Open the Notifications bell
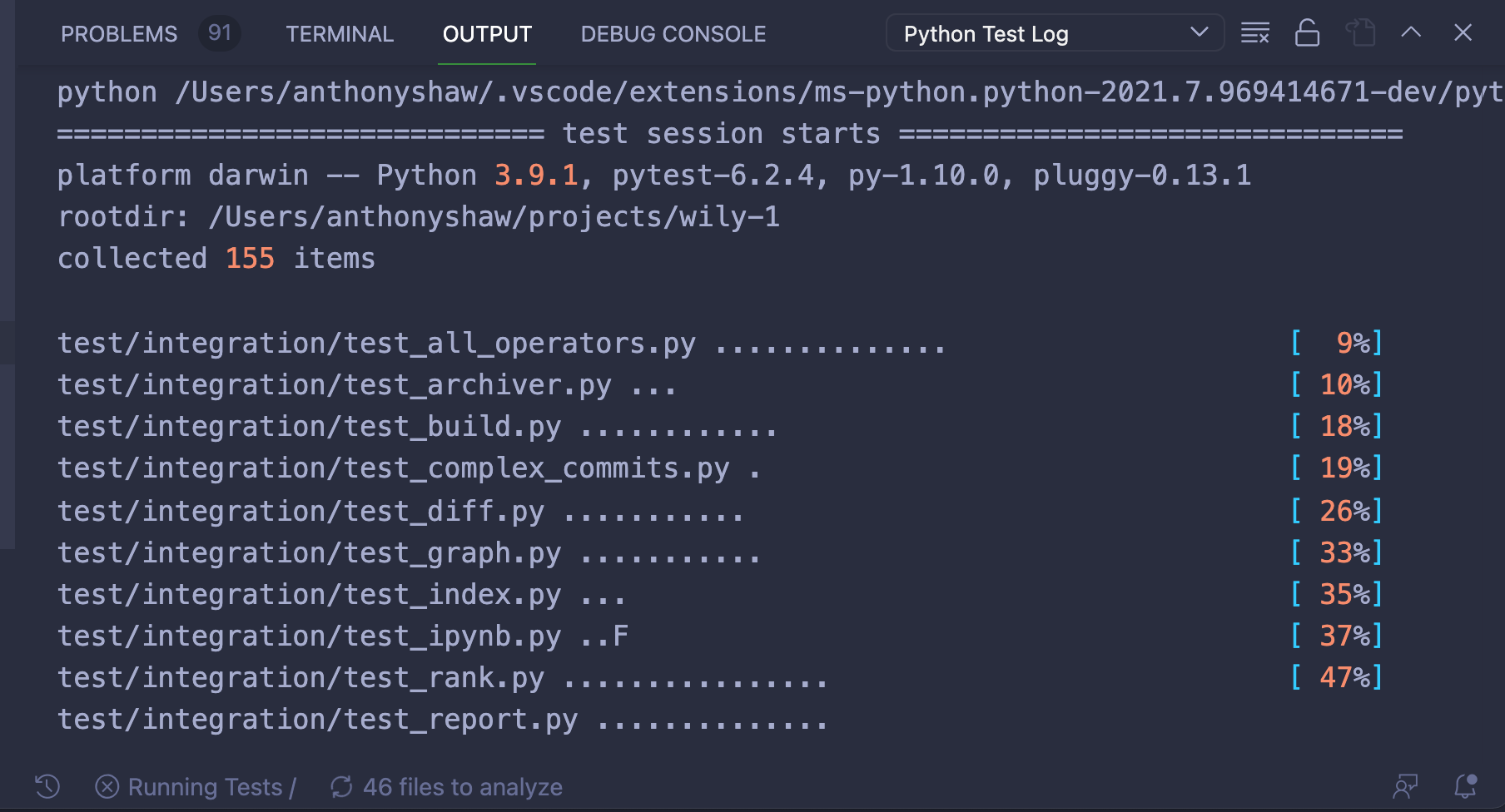The height and width of the screenshot is (812, 1505). (1463, 786)
